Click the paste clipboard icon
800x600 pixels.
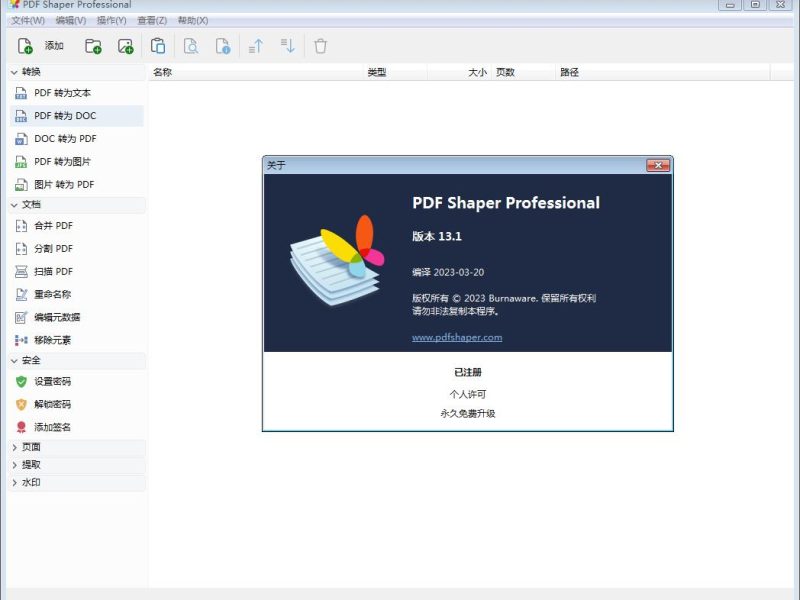(x=158, y=46)
